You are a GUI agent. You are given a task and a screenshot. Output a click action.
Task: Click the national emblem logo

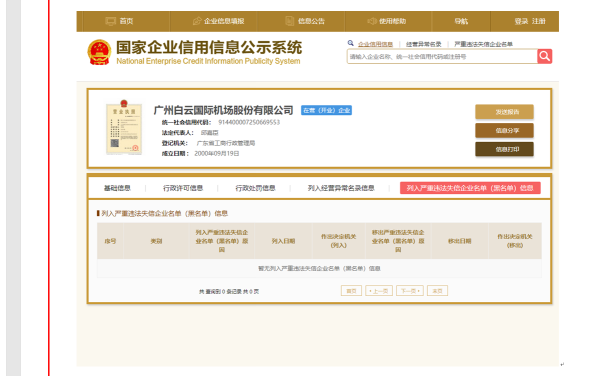coord(99,52)
